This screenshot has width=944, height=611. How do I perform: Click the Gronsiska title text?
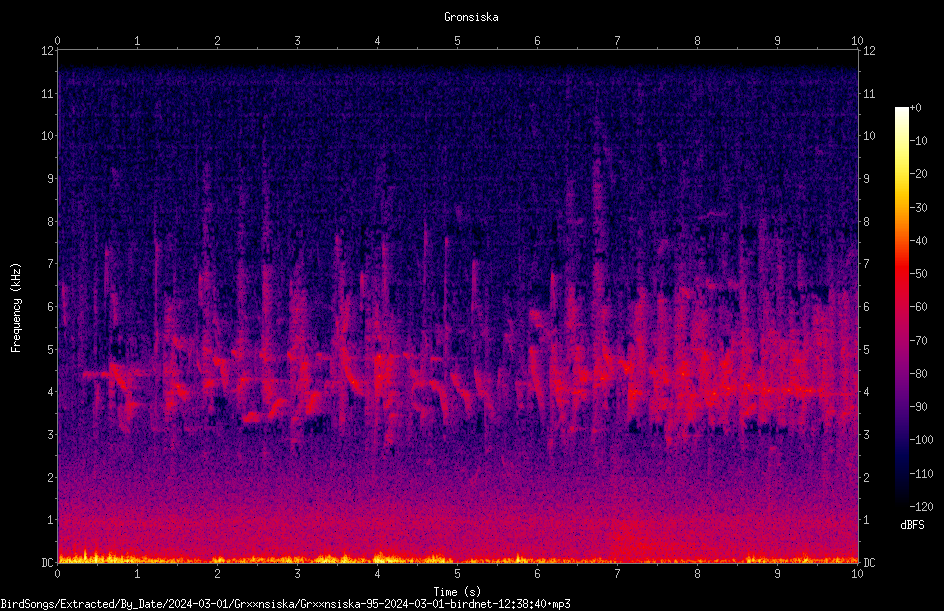[x=471, y=17]
